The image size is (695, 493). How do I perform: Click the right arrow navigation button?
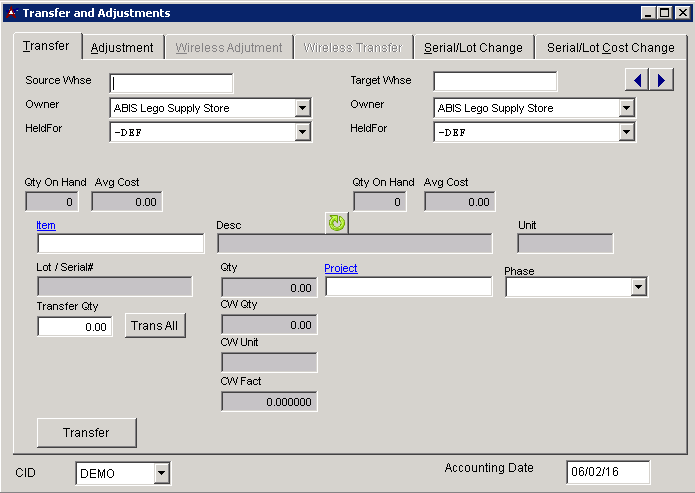pos(660,80)
